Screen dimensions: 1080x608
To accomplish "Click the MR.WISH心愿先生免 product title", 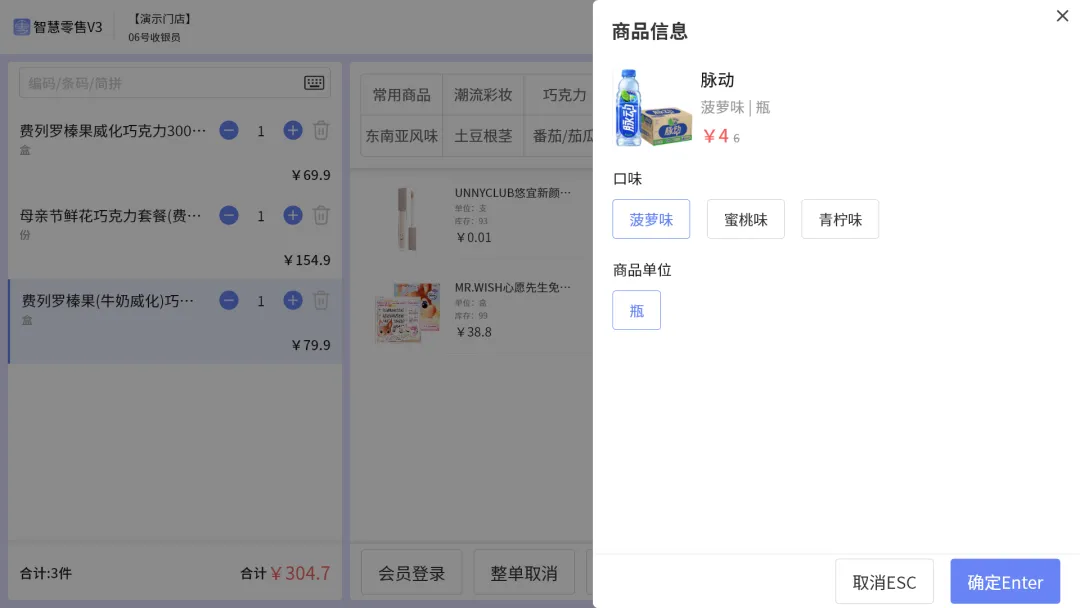I will tap(512, 287).
